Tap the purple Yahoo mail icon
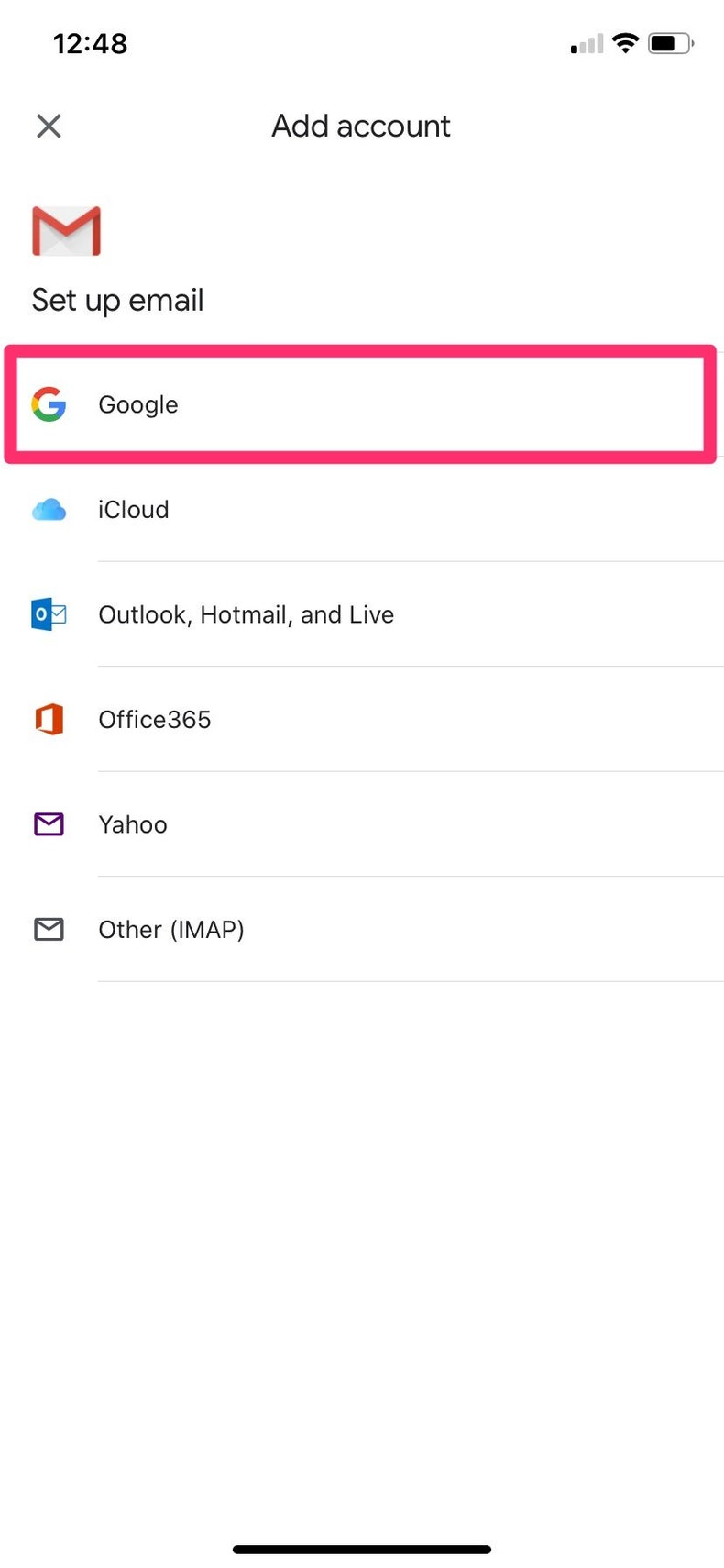The height and width of the screenshot is (1568, 724). 49,824
